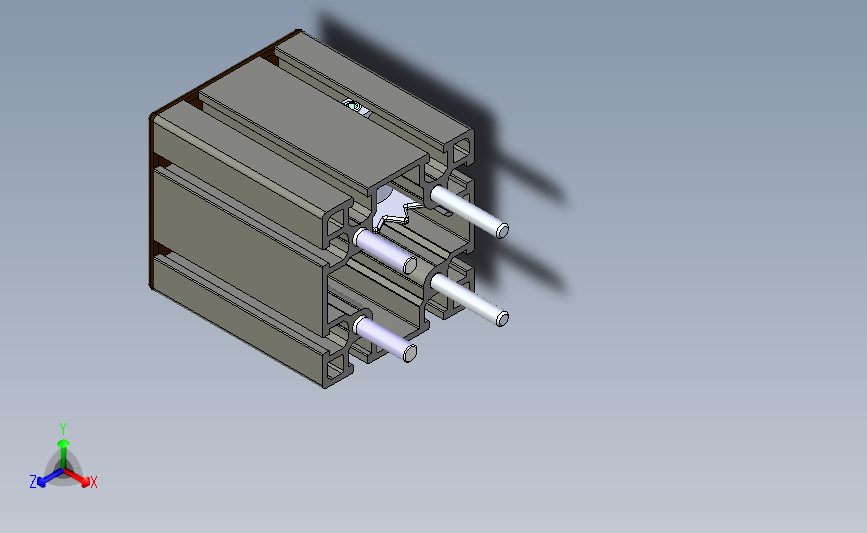Click the green Y axis arrow of the triad
867x533 pixels.
(x=63, y=454)
